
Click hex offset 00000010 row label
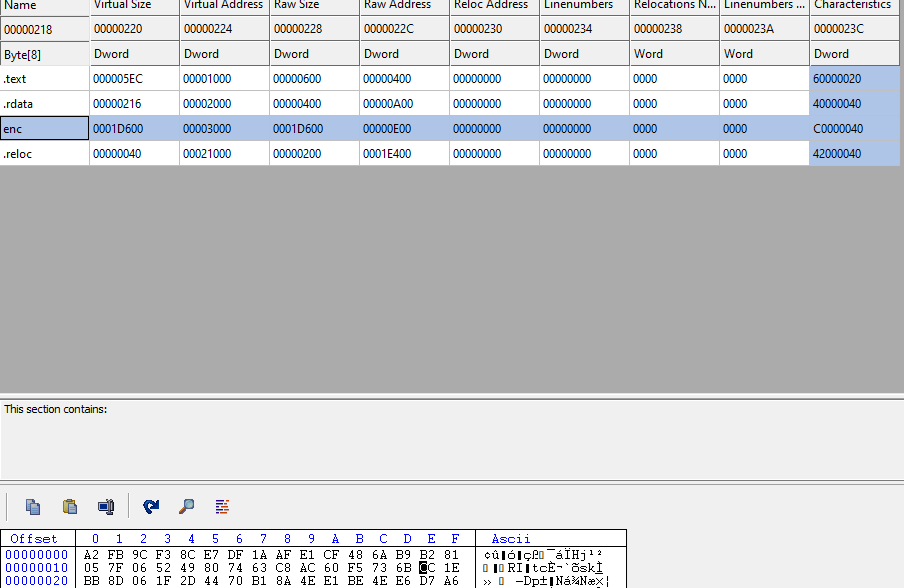(37, 567)
